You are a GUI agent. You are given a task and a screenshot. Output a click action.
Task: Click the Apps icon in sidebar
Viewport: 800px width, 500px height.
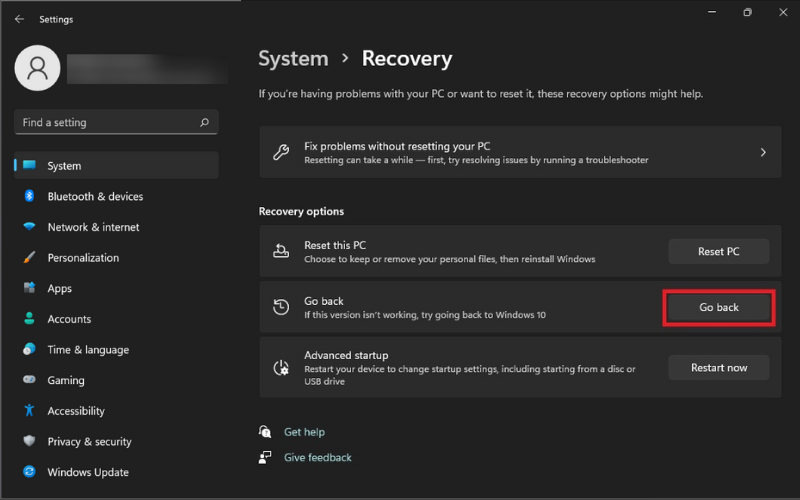[x=29, y=288]
